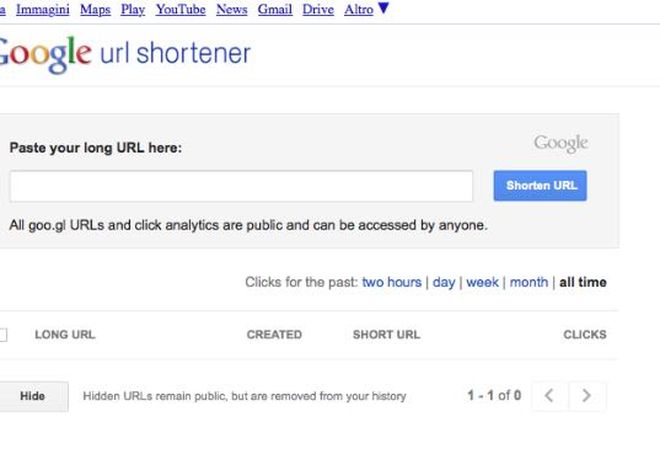Go to previous page arrow

point(550,396)
